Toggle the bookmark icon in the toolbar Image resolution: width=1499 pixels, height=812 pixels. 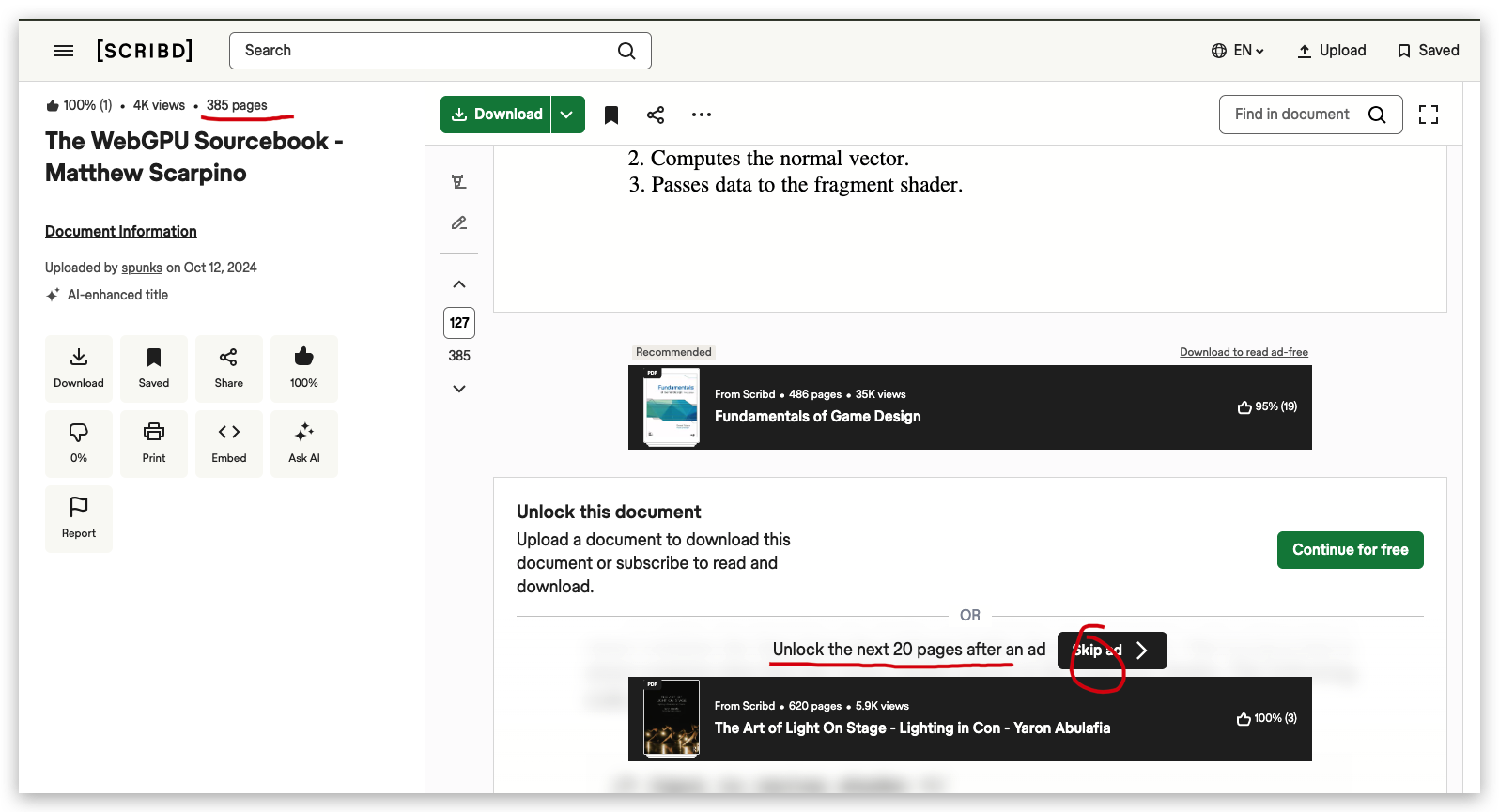(611, 115)
